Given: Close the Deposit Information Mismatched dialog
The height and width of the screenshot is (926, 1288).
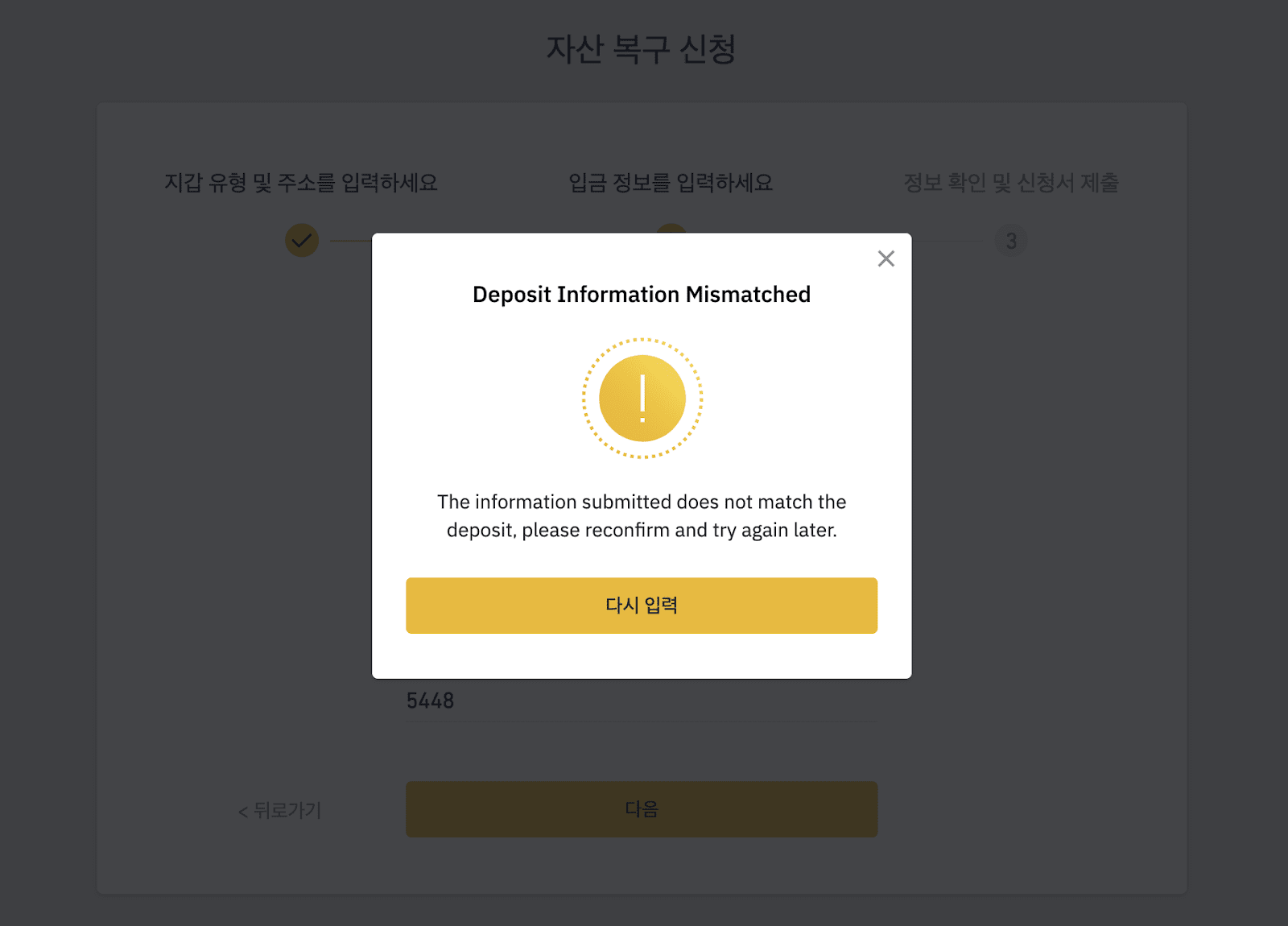Looking at the screenshot, I should tap(885, 258).
